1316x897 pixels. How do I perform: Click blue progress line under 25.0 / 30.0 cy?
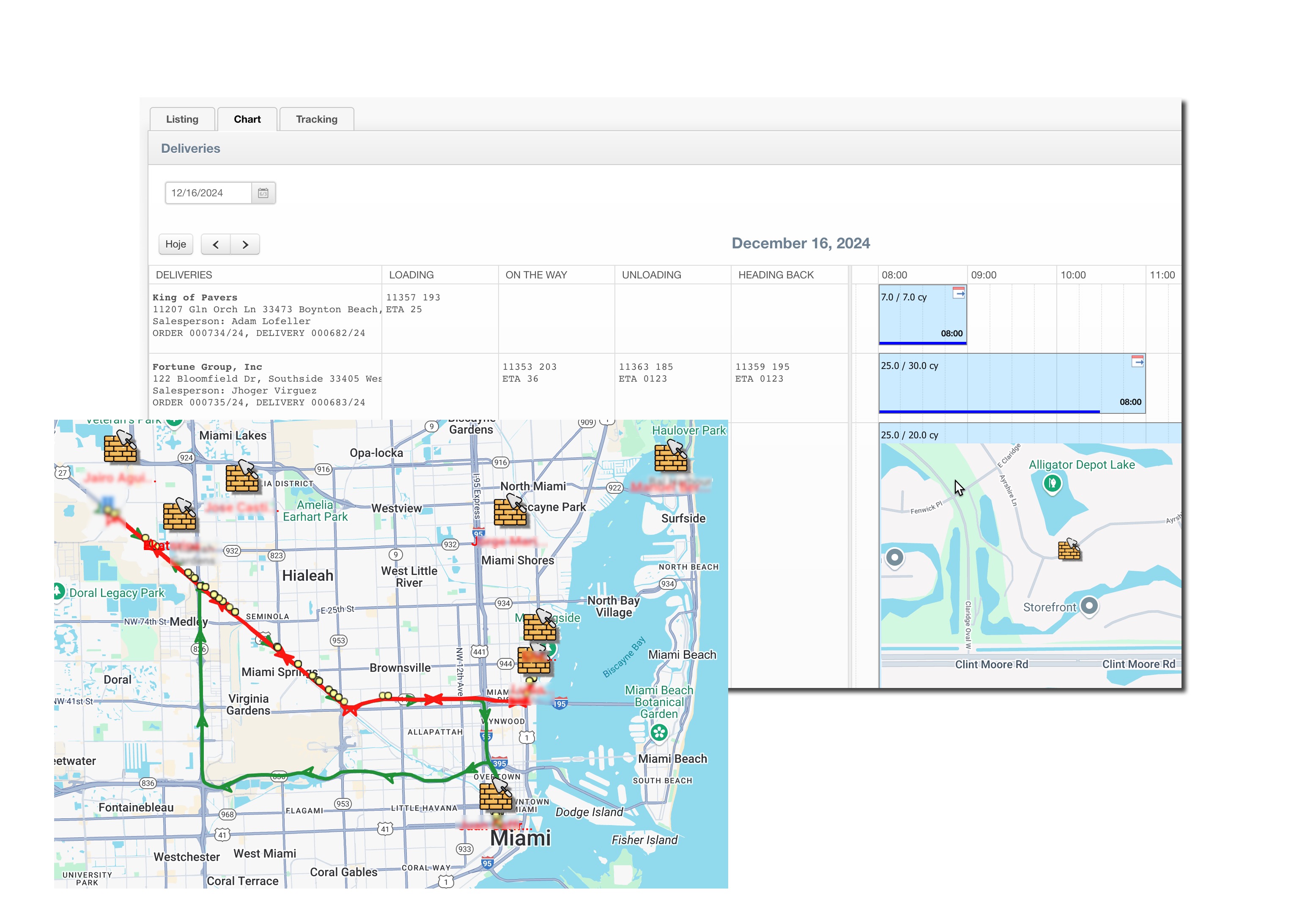point(989,411)
